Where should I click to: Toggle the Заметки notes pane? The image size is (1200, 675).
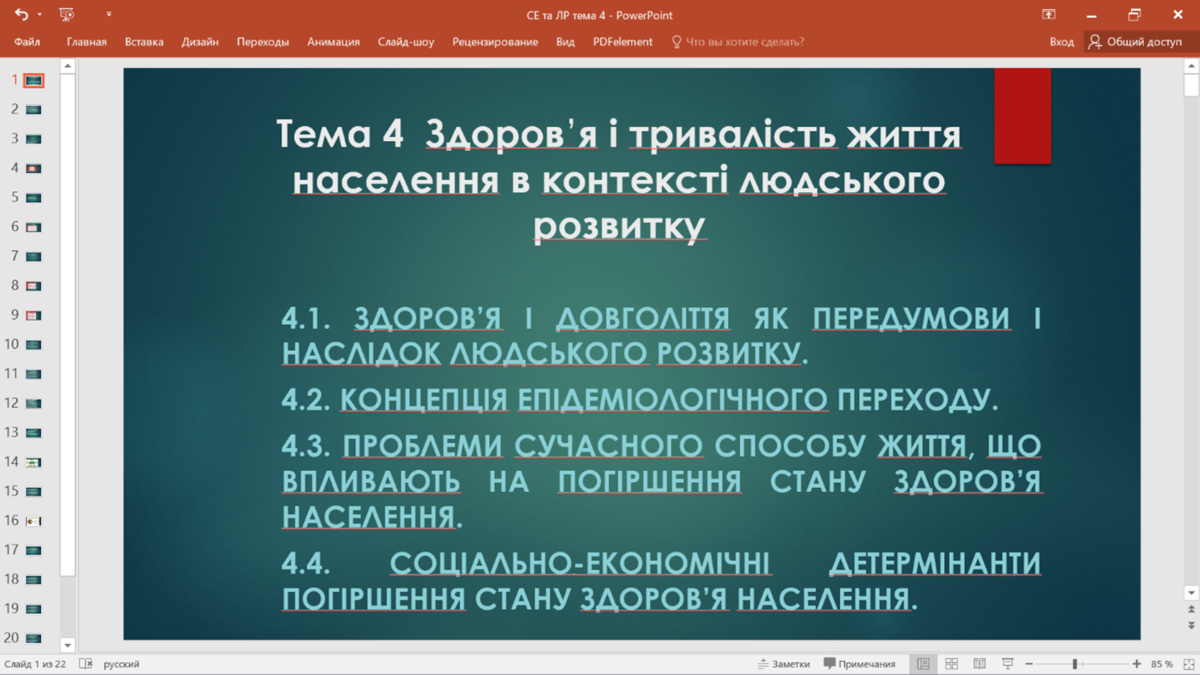pyautogui.click(x=783, y=664)
